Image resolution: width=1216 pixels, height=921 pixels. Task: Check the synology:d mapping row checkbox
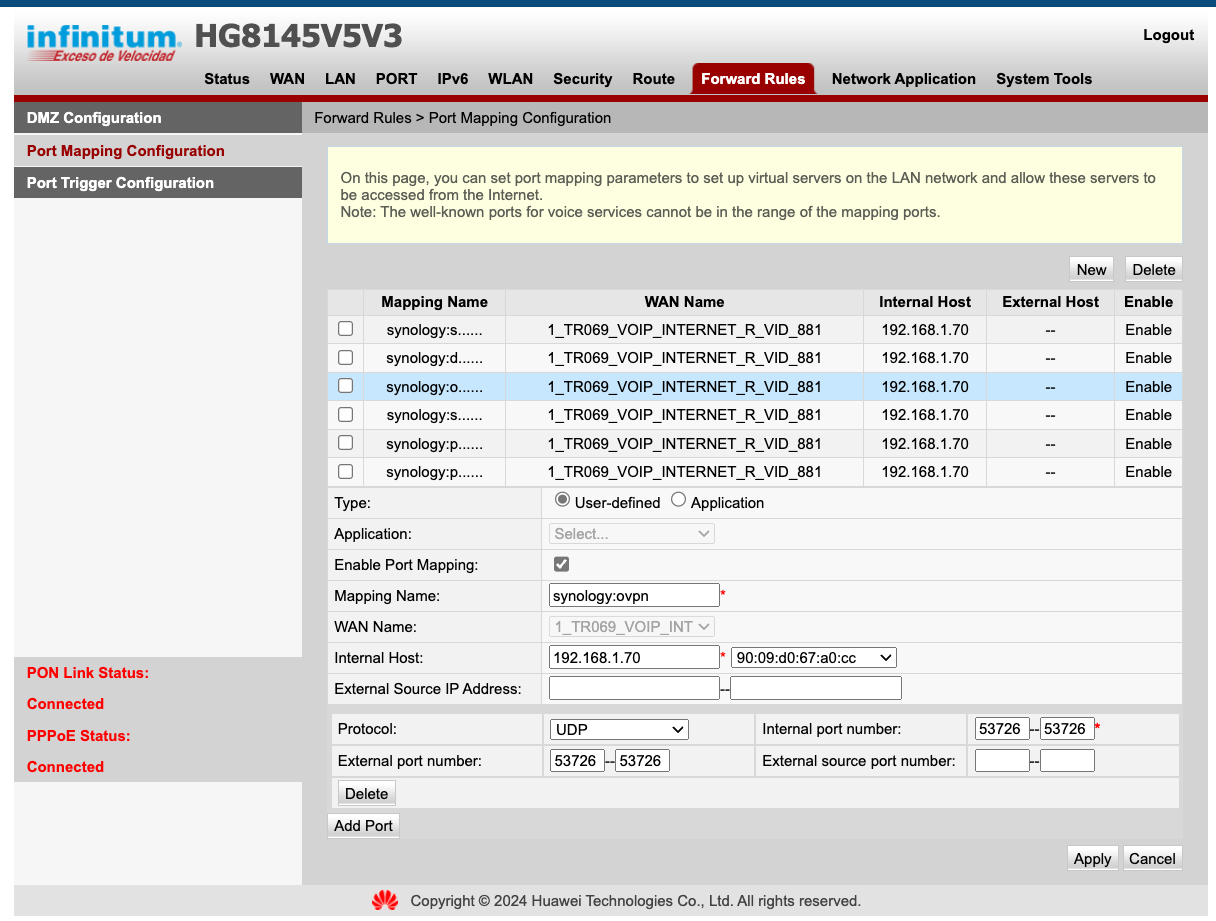[x=345, y=357]
